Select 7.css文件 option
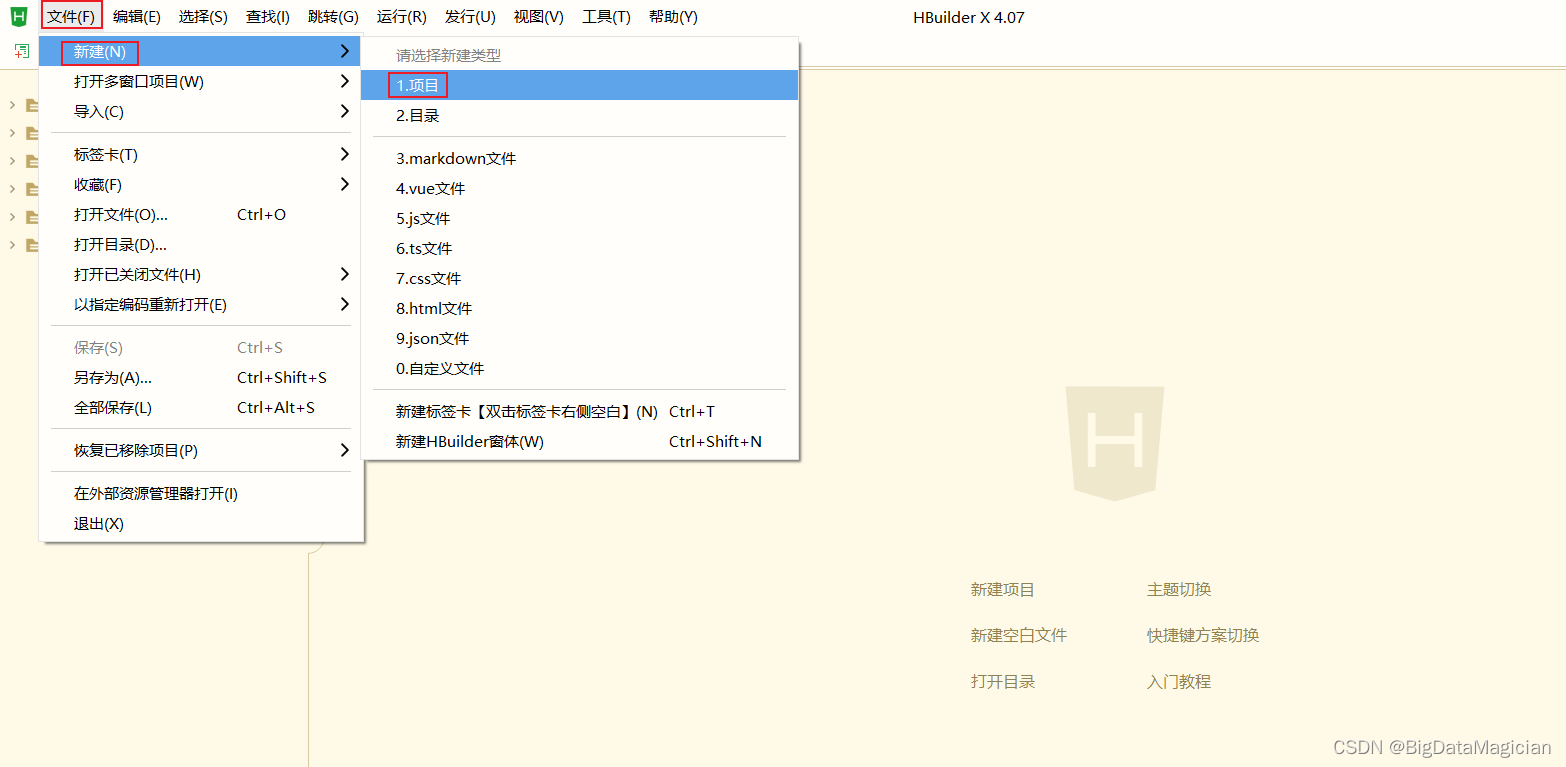The width and height of the screenshot is (1566, 767). tap(579, 279)
